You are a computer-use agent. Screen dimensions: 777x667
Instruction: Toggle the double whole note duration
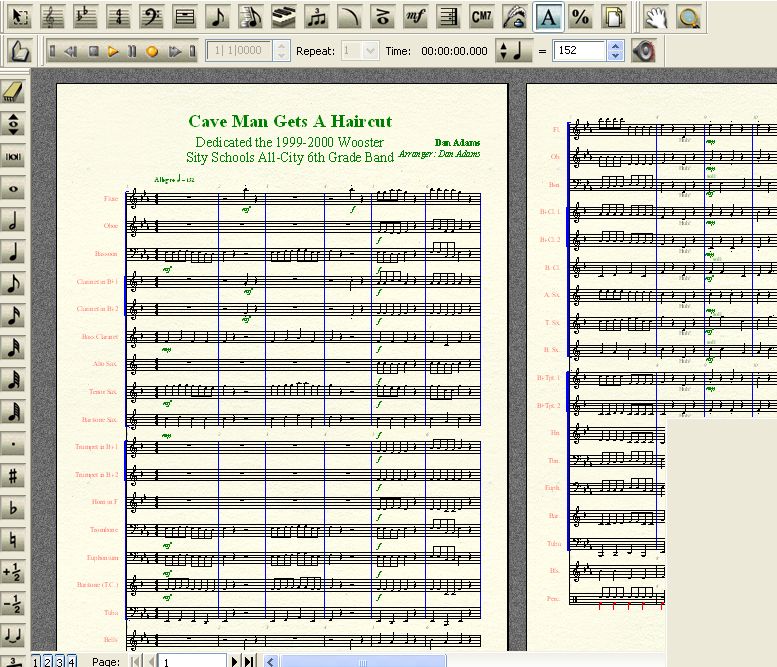click(13, 157)
